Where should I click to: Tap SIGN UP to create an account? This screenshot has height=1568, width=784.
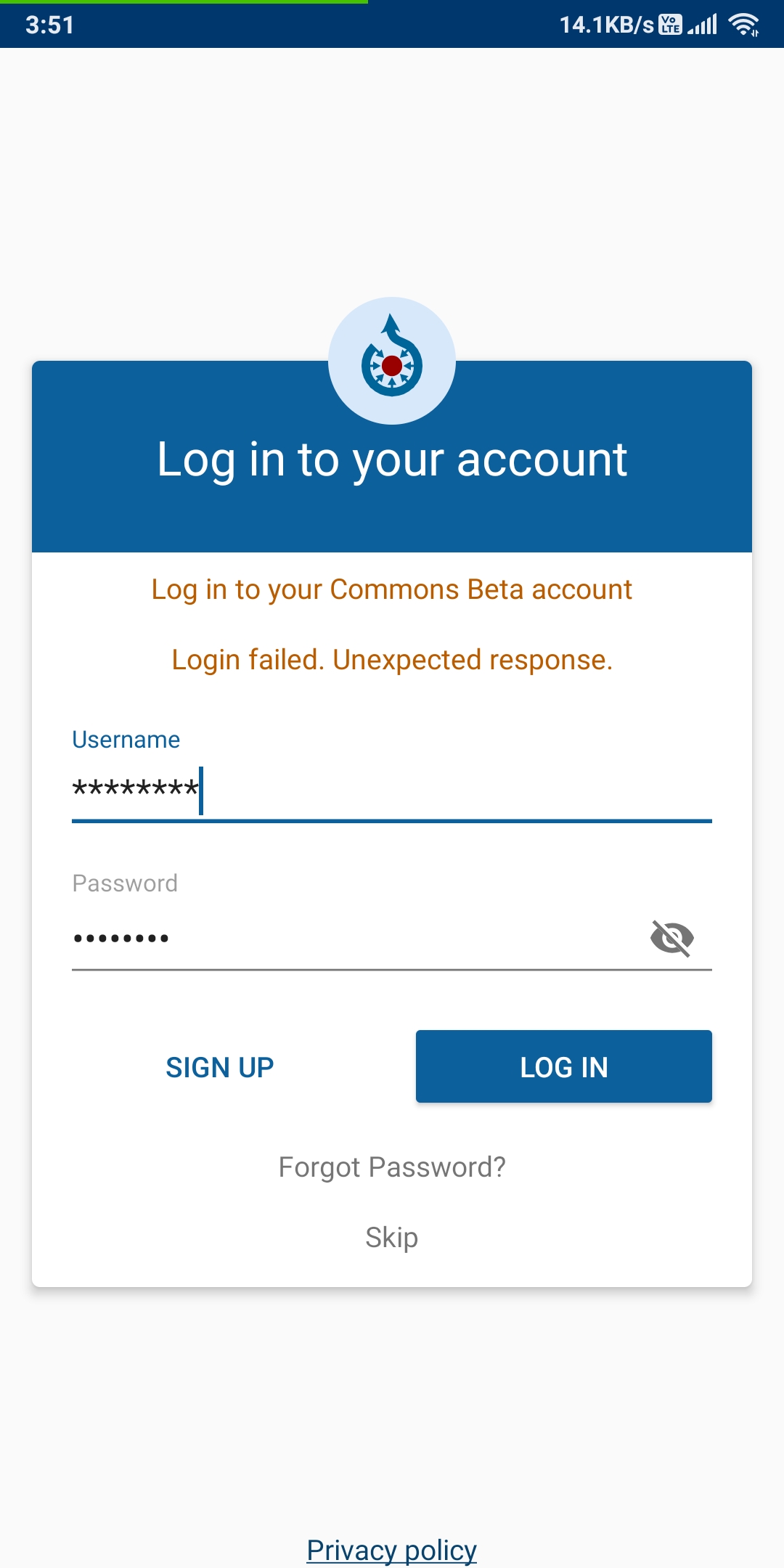(x=219, y=1066)
